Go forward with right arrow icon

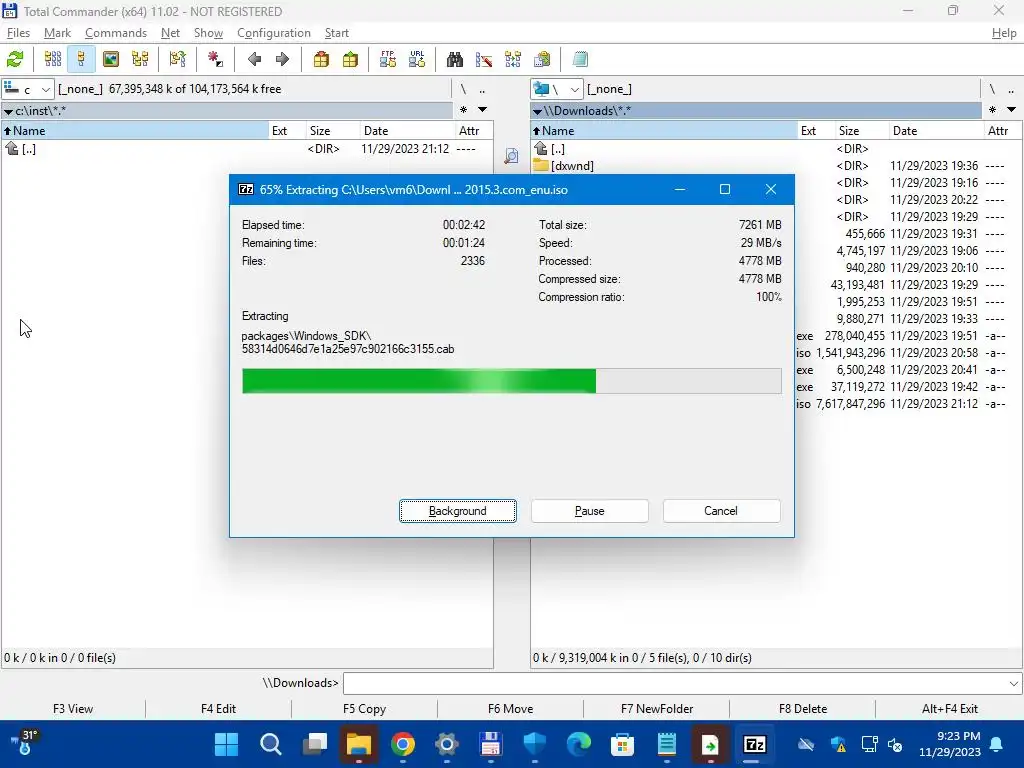[282, 59]
